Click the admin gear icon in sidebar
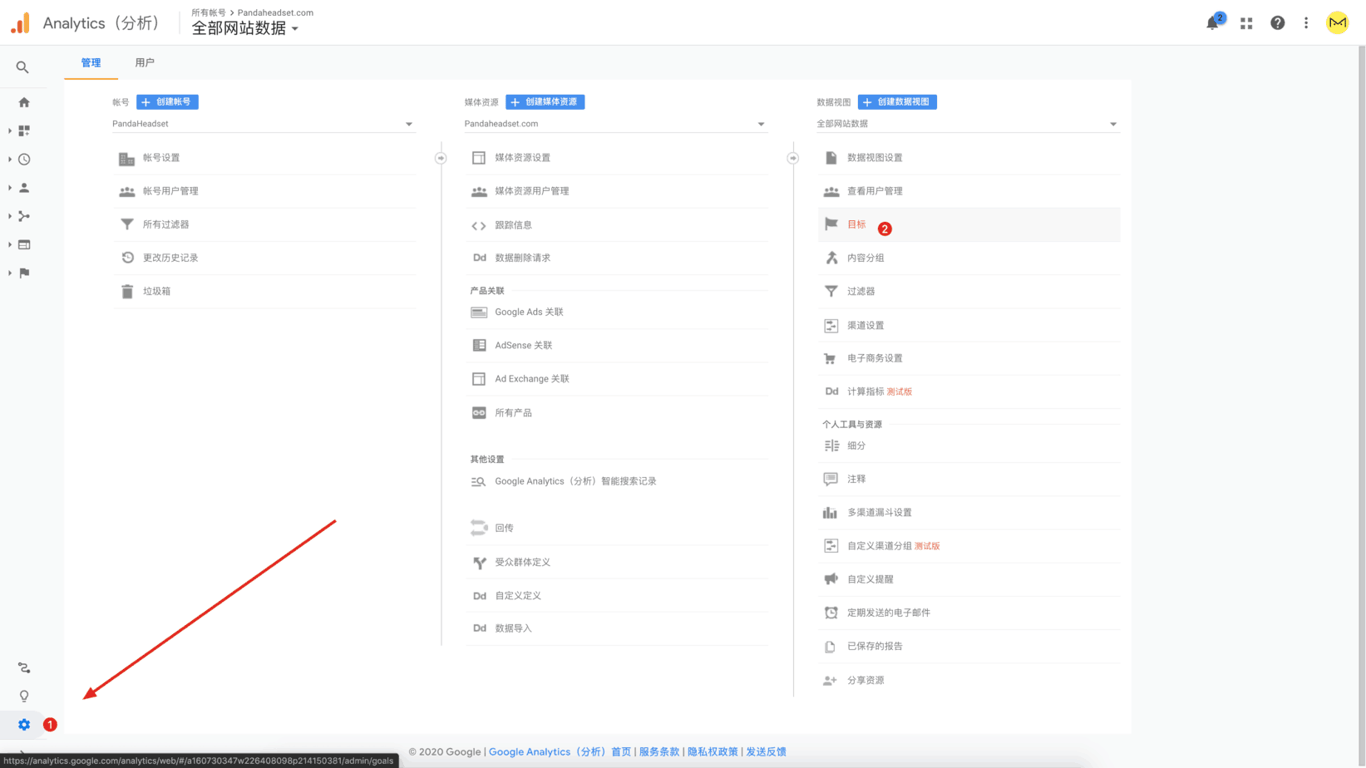This screenshot has height=768, width=1366. point(24,724)
